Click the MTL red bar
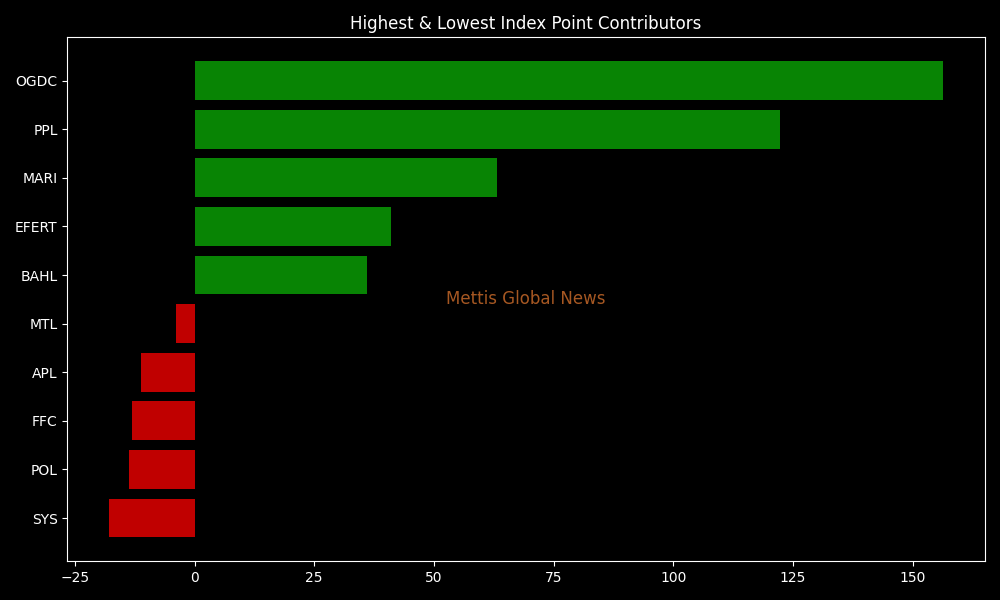The height and width of the screenshot is (600, 1000). coord(186,324)
